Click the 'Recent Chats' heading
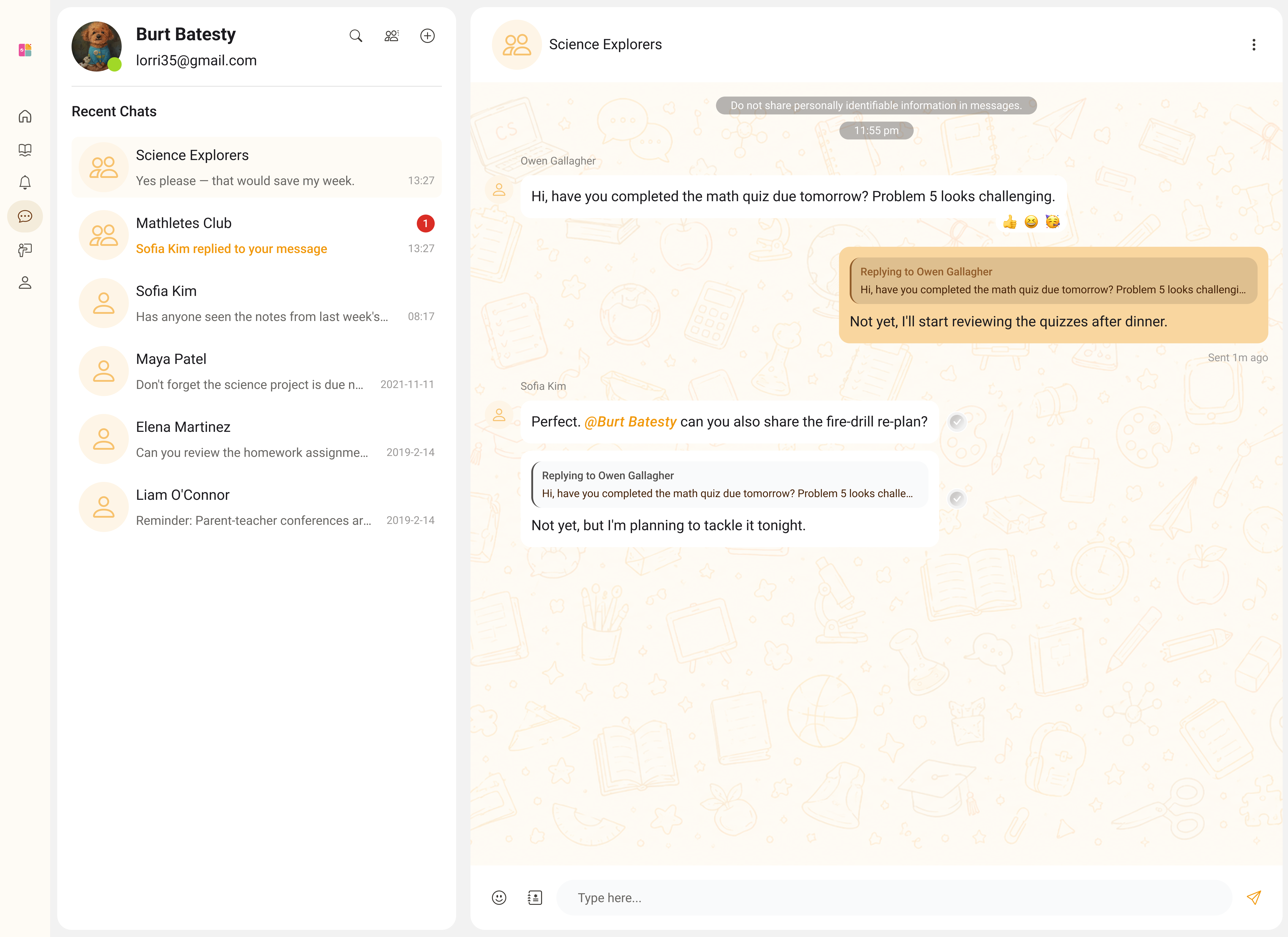This screenshot has height=937, width=1288. pyautogui.click(x=114, y=111)
